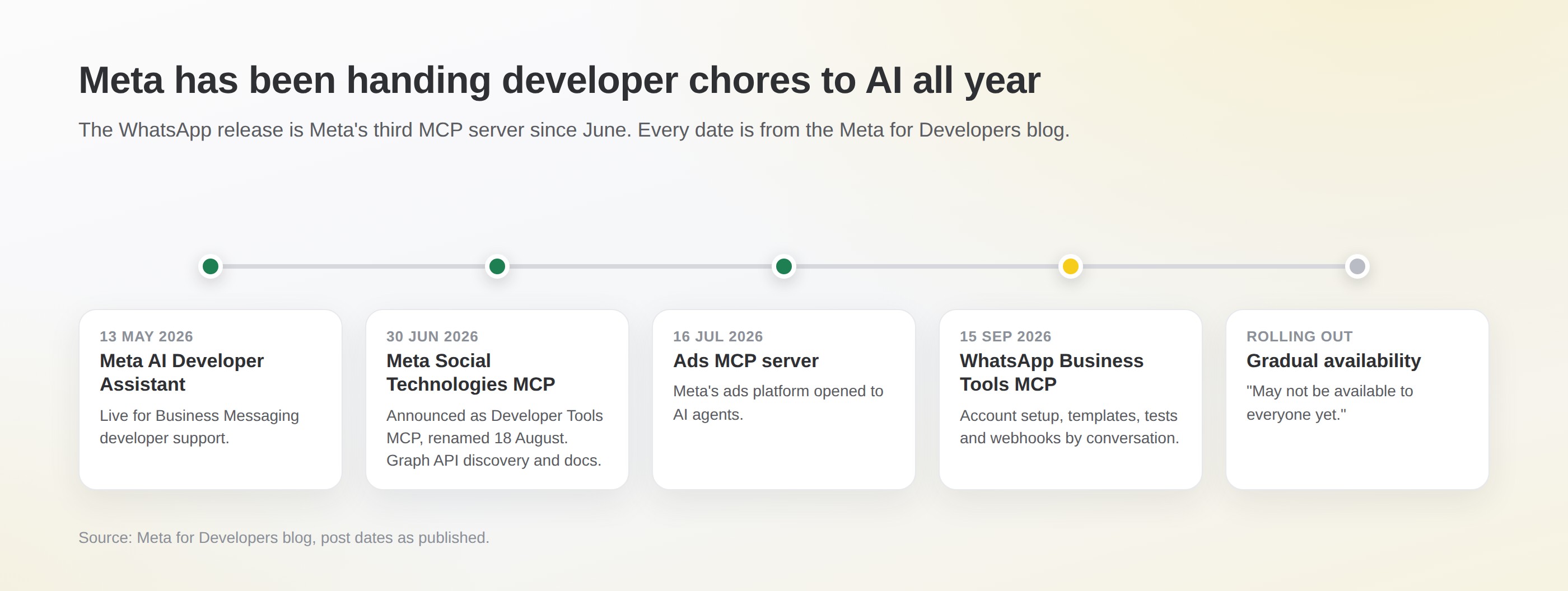This screenshot has width=1568, height=591.
Task: Click the 'Gradual availability' card title
Action: 1334,360
